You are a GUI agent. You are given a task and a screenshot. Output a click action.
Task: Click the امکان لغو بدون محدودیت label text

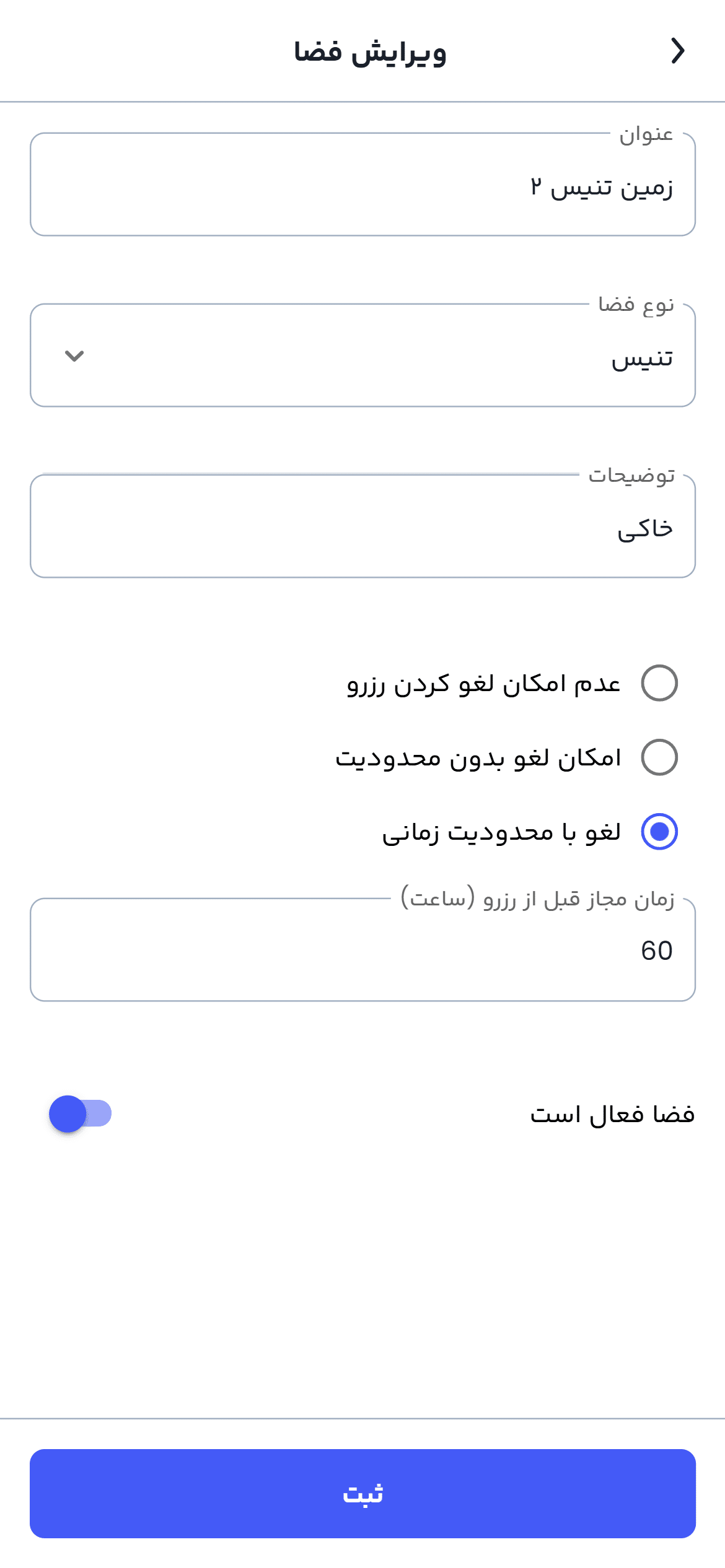(x=478, y=757)
